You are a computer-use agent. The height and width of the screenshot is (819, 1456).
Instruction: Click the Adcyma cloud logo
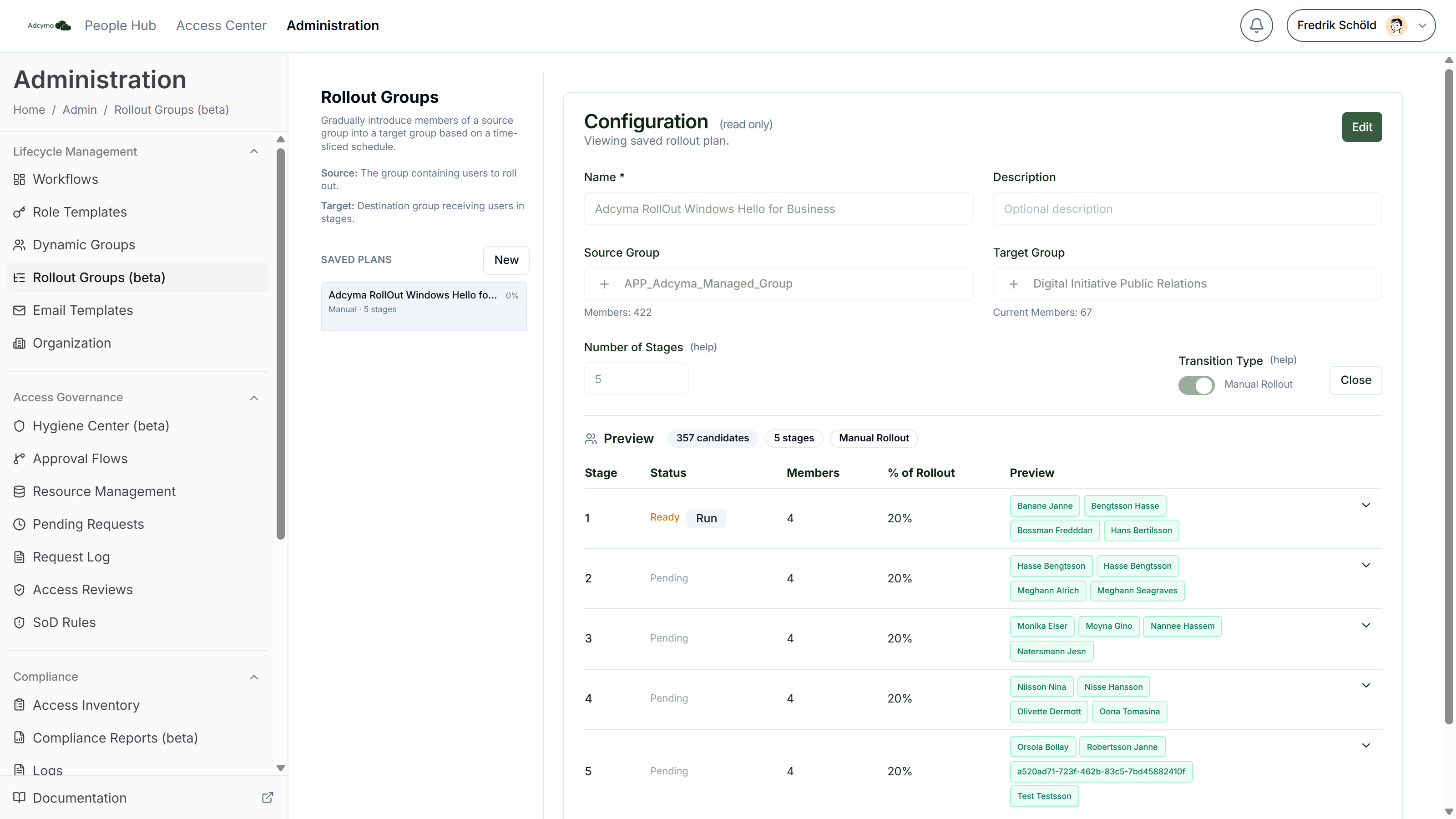(x=49, y=25)
